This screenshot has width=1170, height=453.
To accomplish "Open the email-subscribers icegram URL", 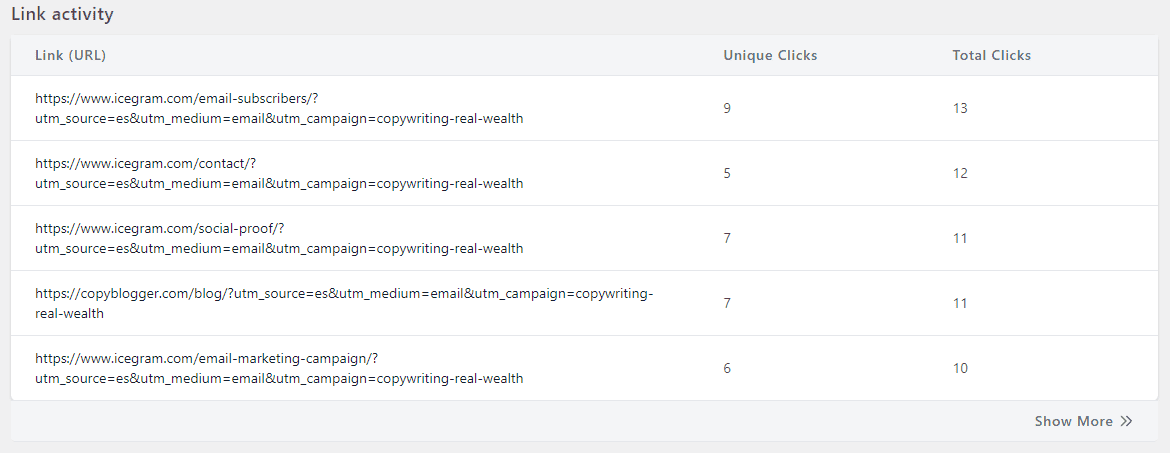I will (279, 108).
